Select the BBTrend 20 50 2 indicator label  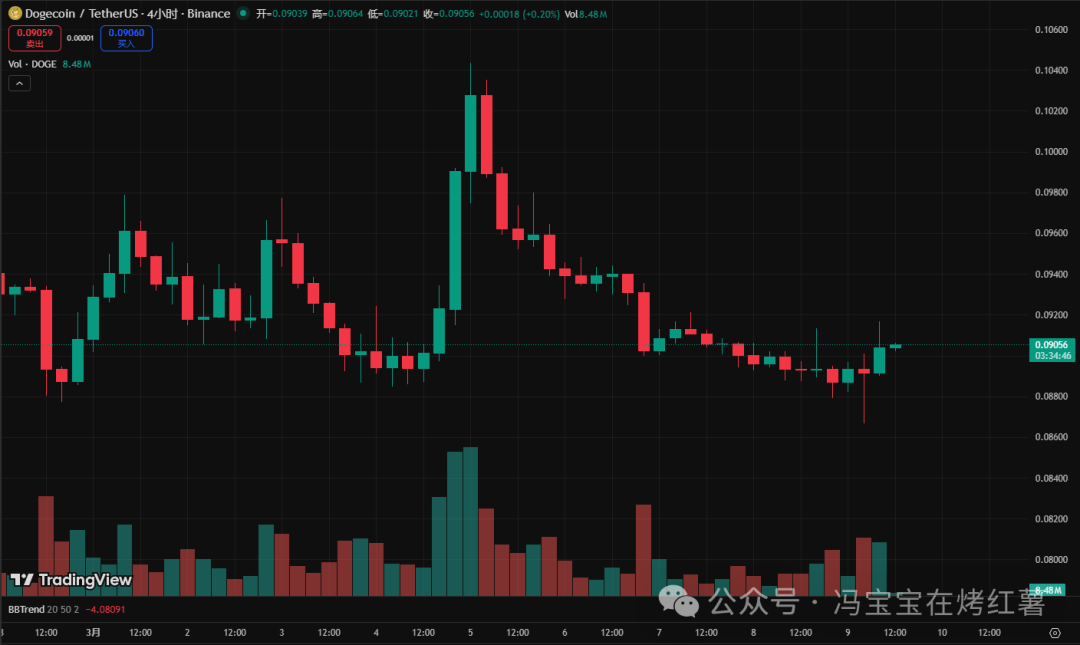[44, 609]
